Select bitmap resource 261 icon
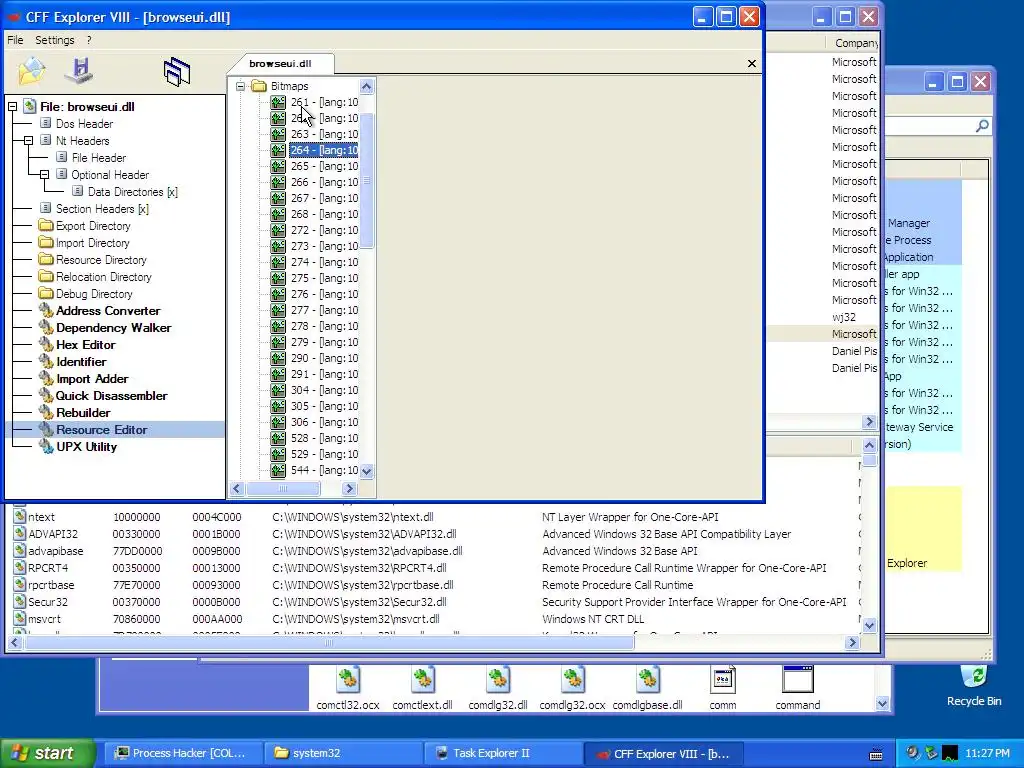 point(278,103)
